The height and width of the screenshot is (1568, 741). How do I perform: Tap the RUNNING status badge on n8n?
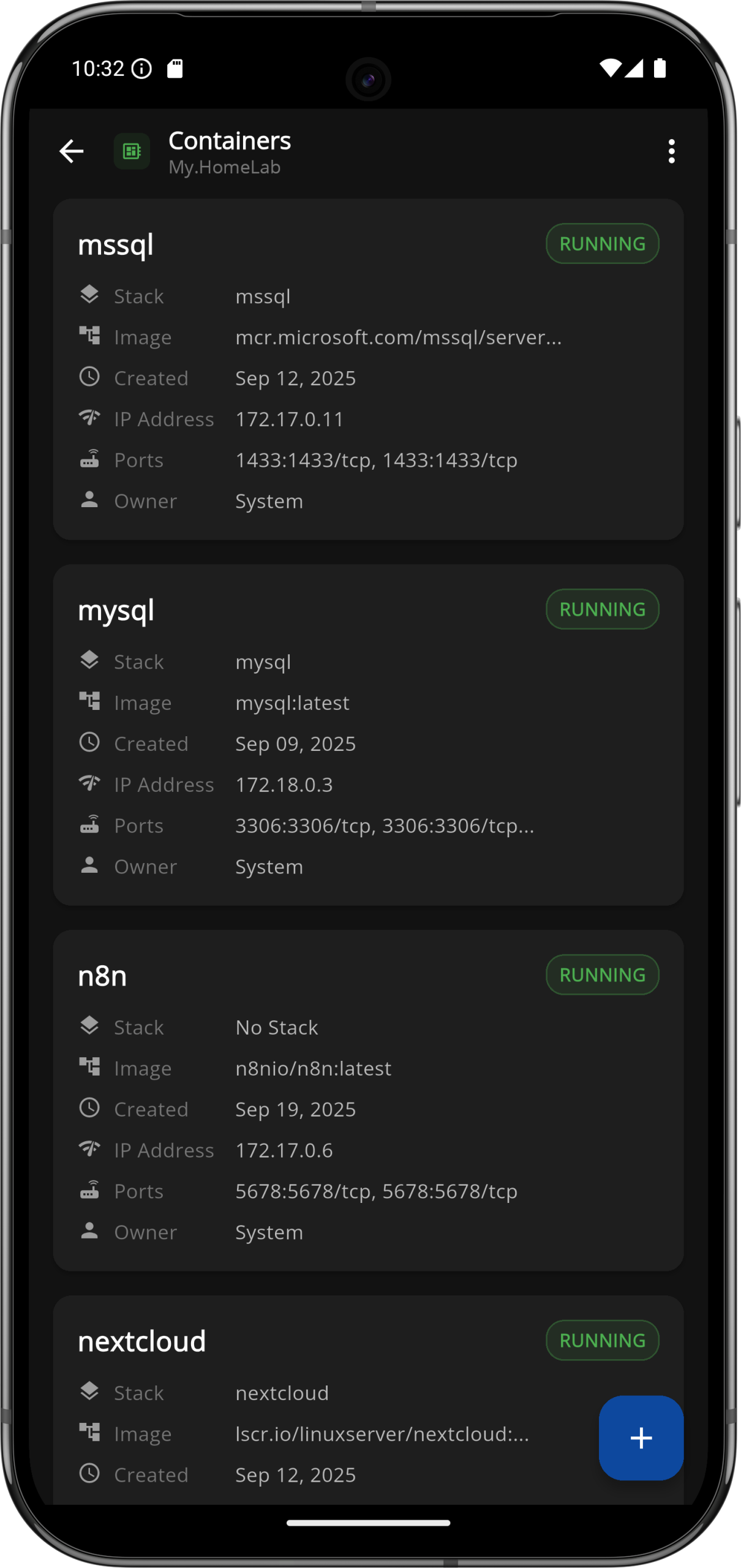pos(602,975)
